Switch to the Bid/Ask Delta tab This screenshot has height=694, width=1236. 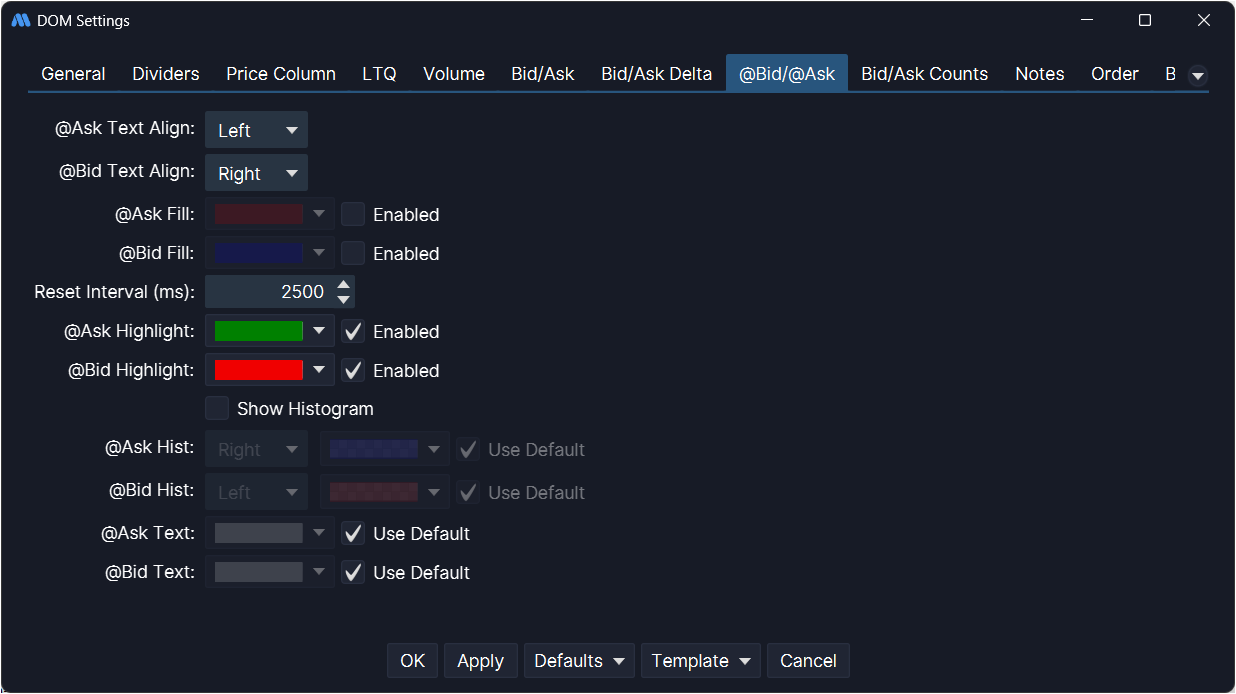(656, 74)
